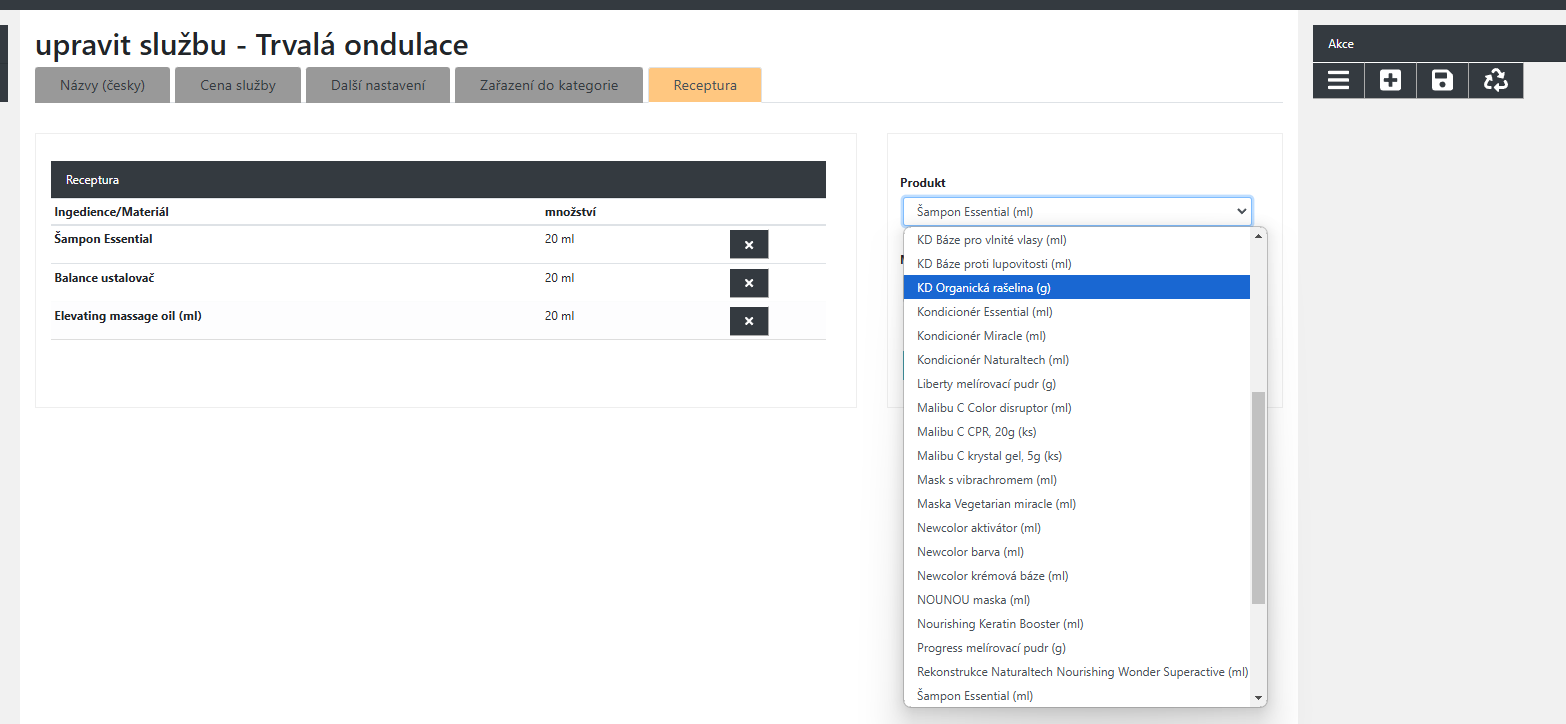Choose Newcolor krémová báze (ml)
The height and width of the screenshot is (724, 1566).
pos(1077,576)
